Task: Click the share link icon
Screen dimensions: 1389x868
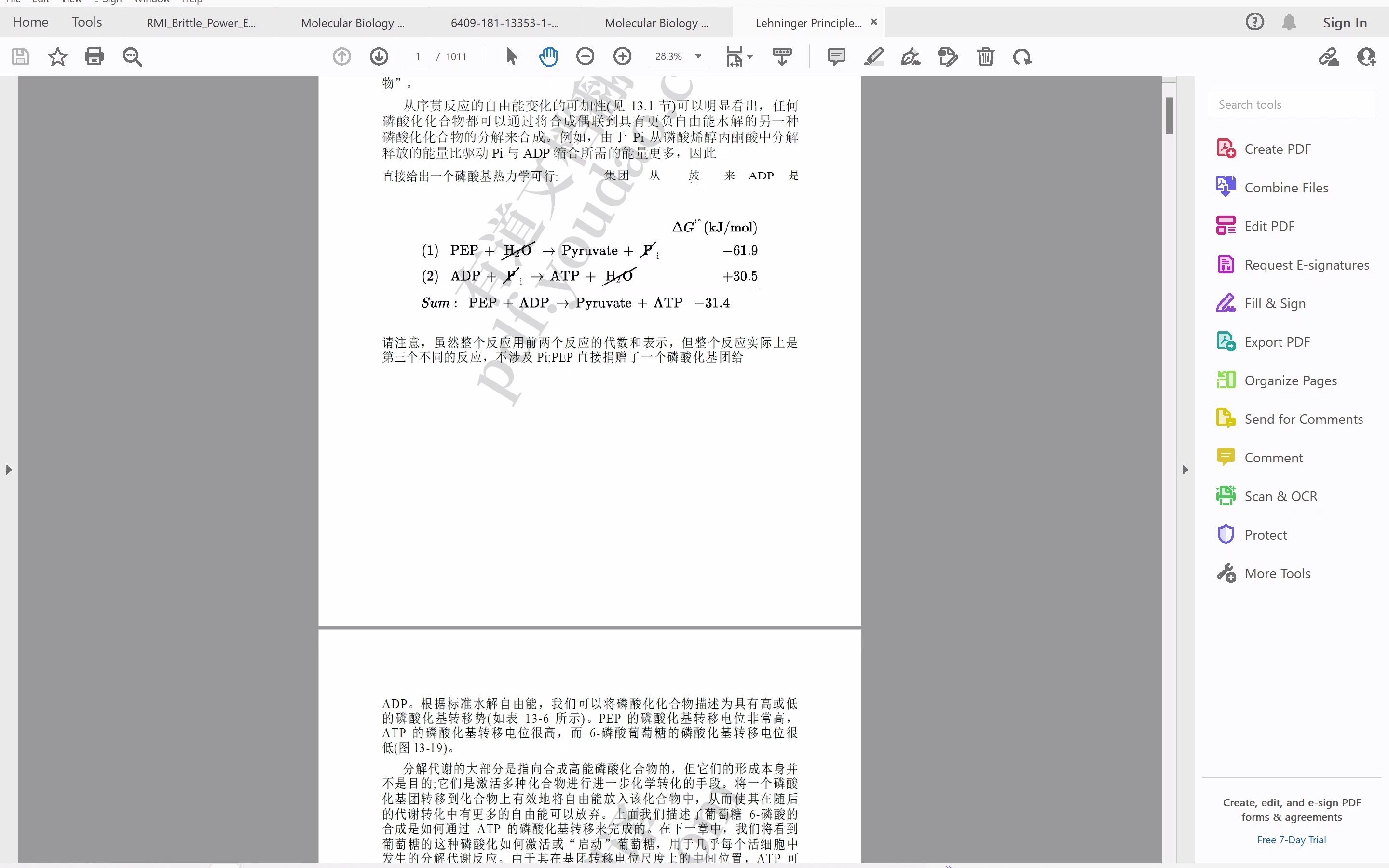Action: 1329,56
